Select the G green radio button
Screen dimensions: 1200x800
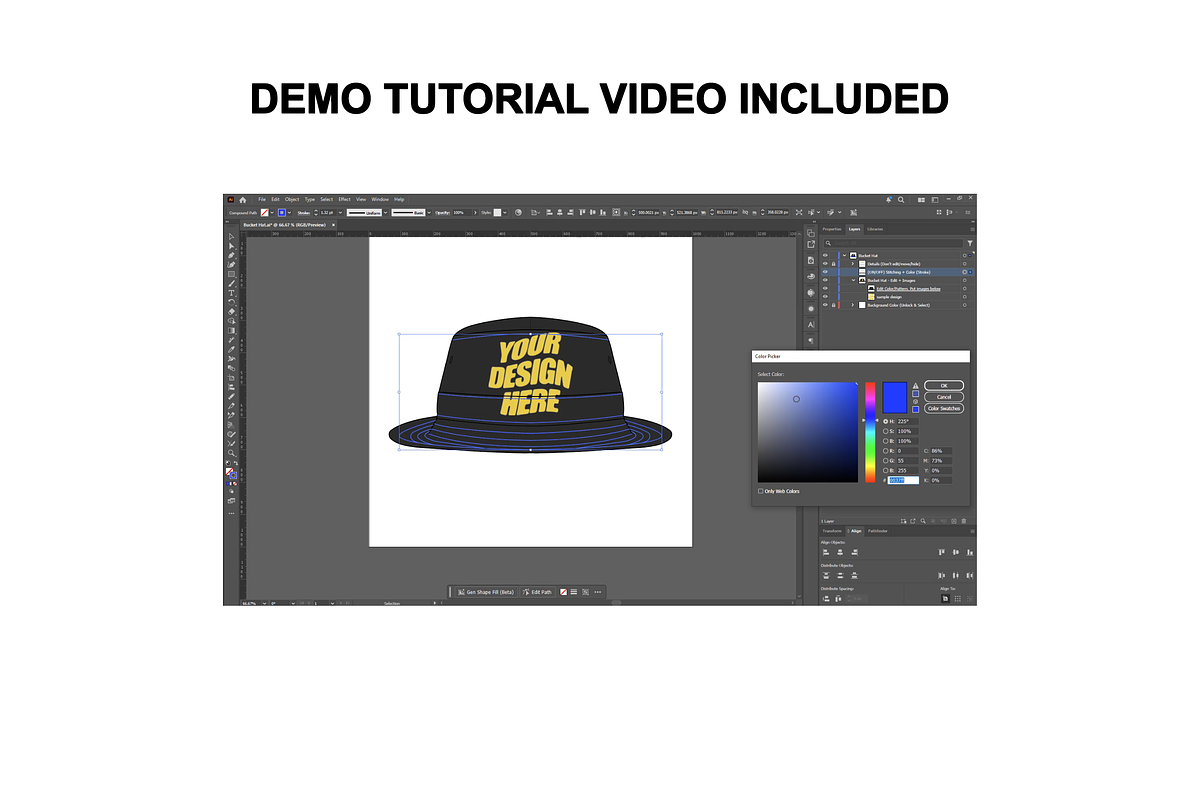pyautogui.click(x=885, y=461)
